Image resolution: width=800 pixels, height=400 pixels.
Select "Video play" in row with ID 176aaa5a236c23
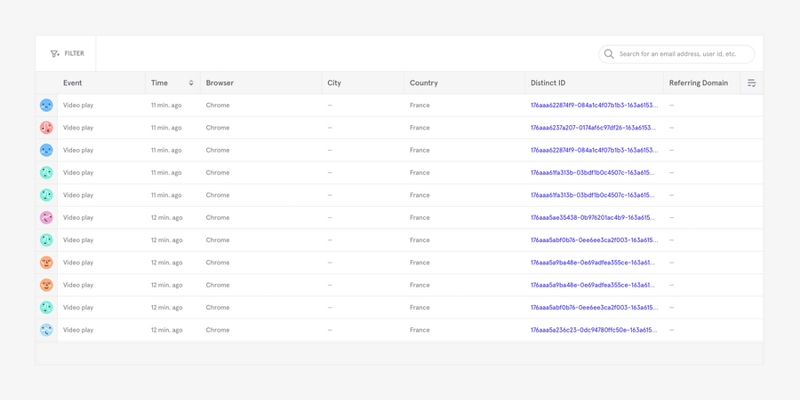[78, 330]
